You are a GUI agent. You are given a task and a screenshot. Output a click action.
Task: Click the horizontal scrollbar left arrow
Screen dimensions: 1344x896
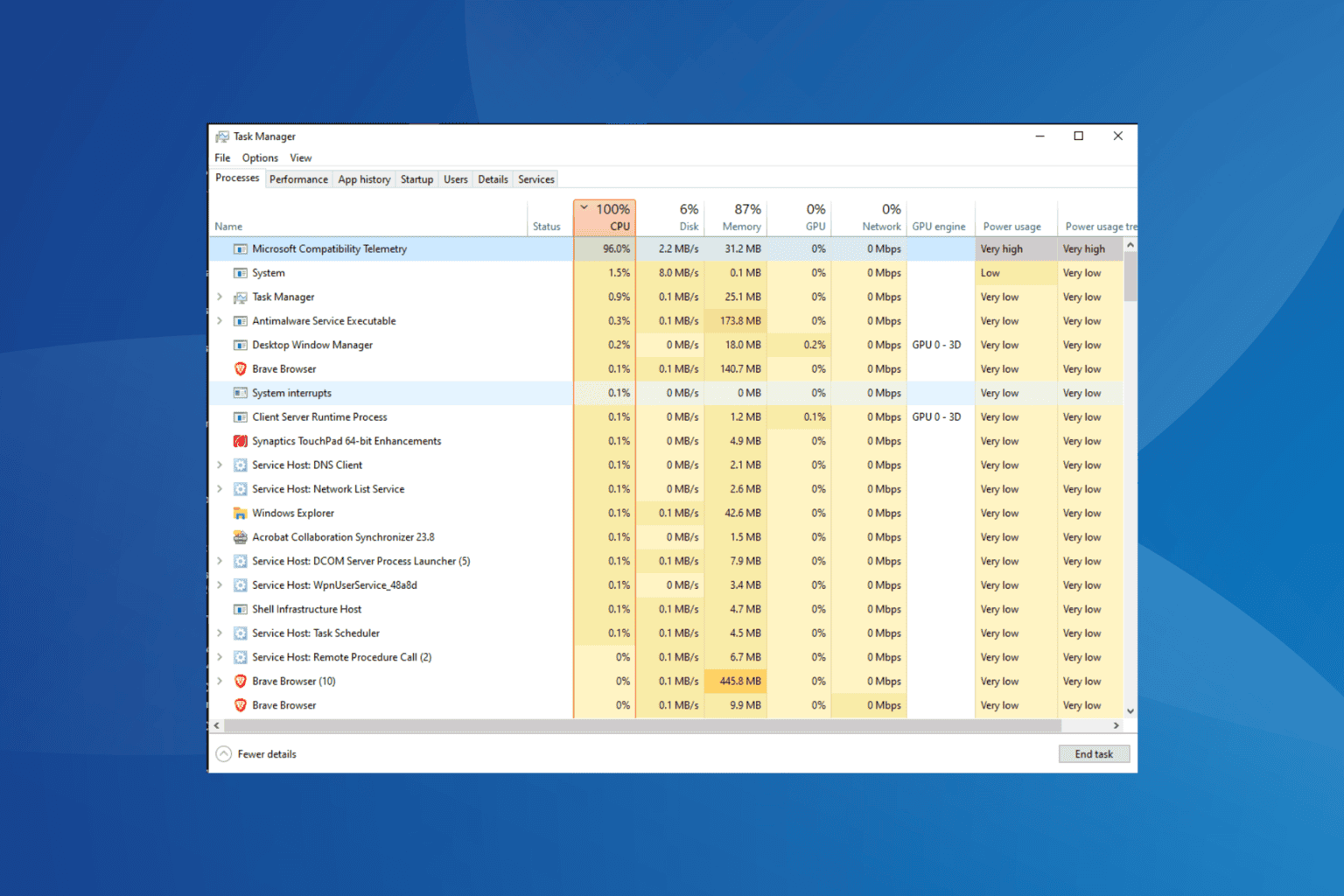click(217, 725)
